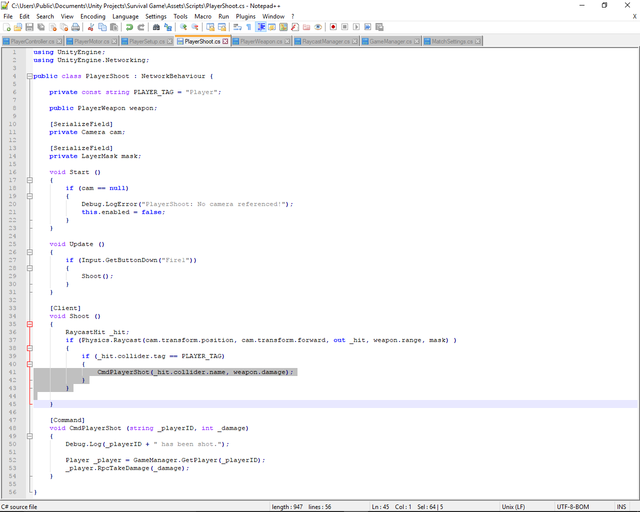Toggle synchronized vertical scrolling
640x512 pixels.
[x=210, y=27]
